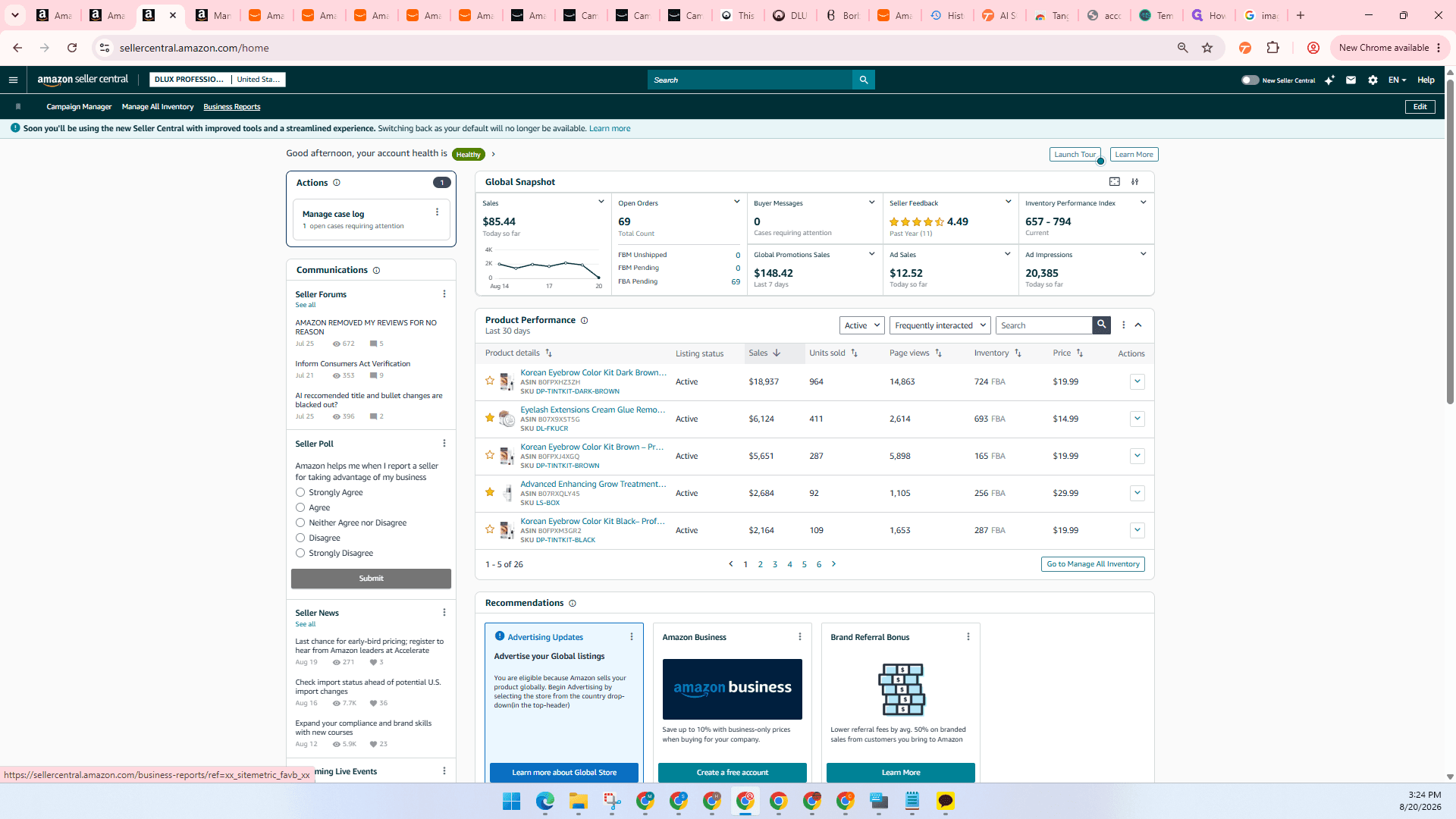Open actions dropdown for Eyelash Extensions Cream row
The image size is (1456, 819).
point(1137,419)
